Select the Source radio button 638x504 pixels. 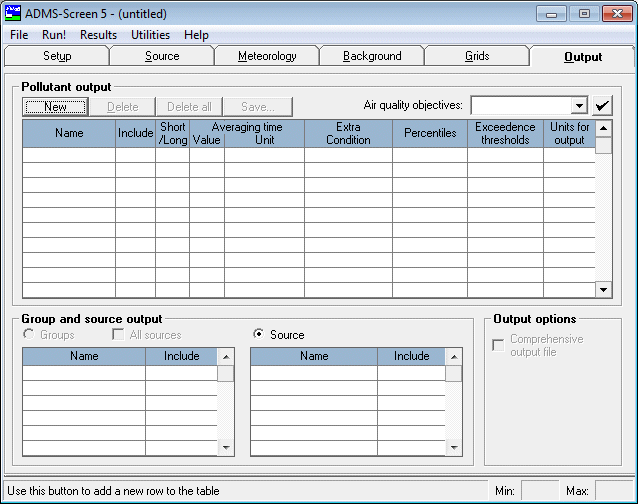click(x=258, y=334)
